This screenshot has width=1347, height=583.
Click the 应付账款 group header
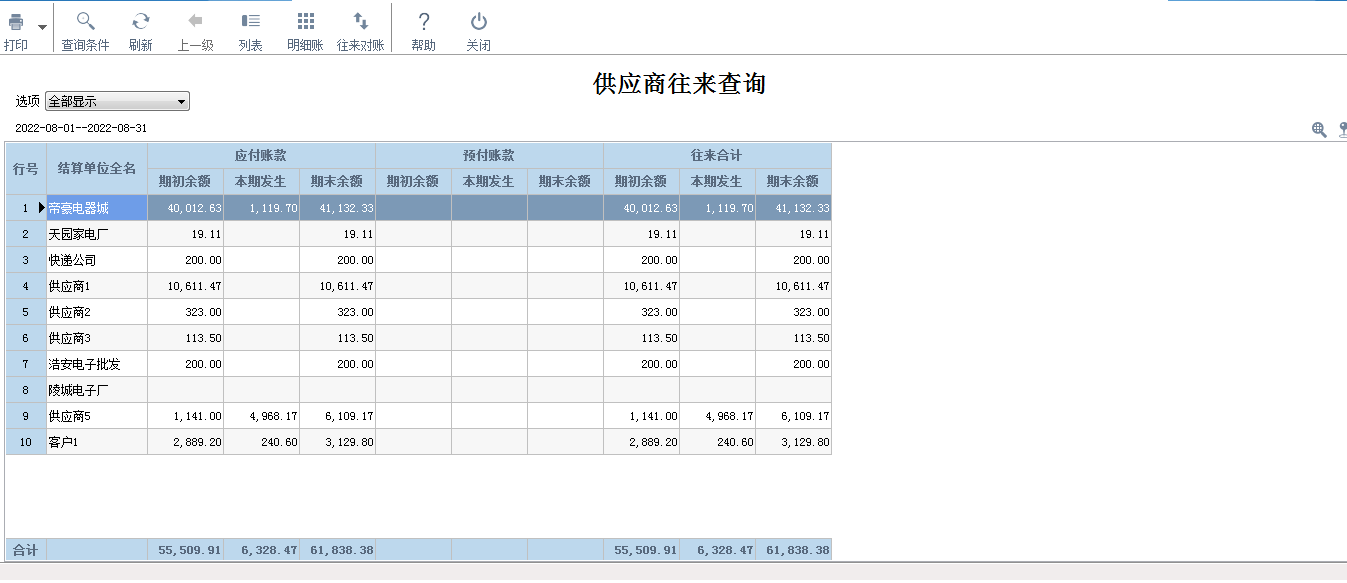pos(261,155)
